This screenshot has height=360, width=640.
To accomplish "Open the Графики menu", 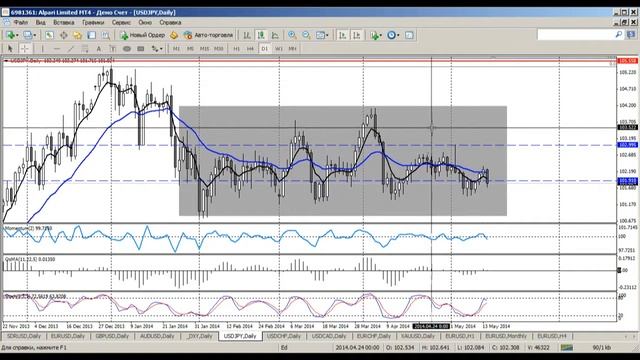I will (x=93, y=22).
